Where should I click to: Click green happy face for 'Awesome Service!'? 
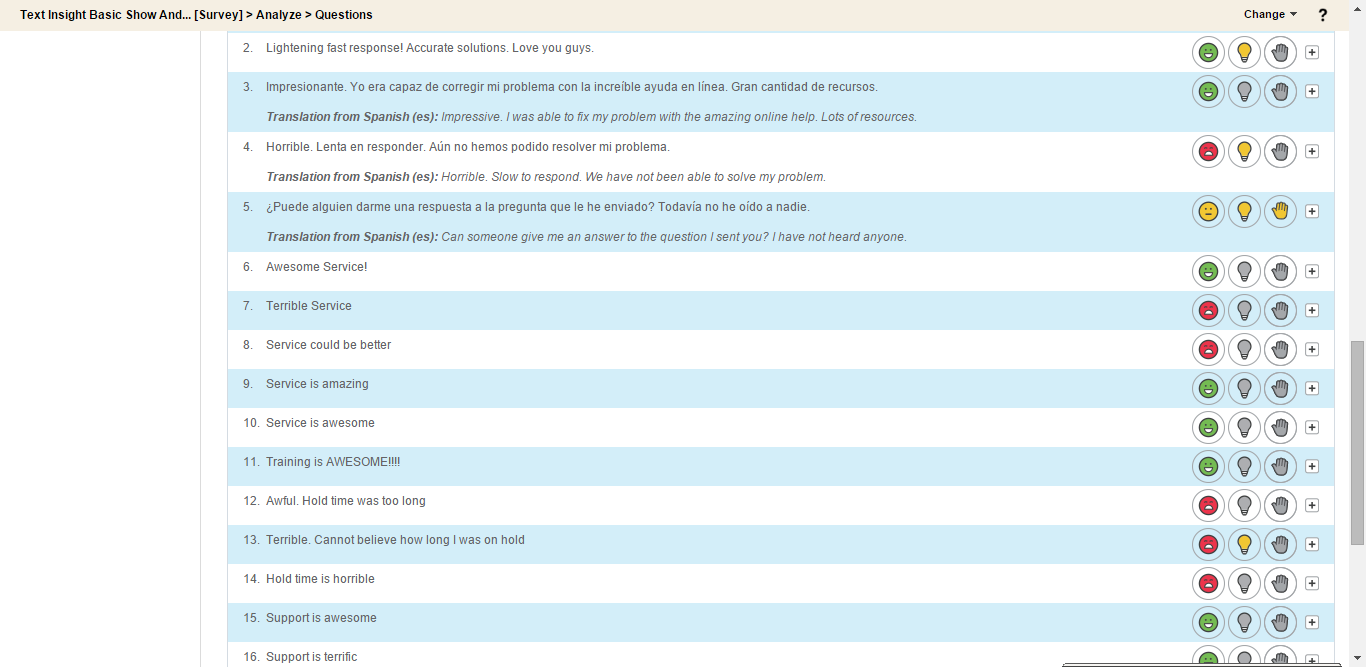pyautogui.click(x=1208, y=271)
